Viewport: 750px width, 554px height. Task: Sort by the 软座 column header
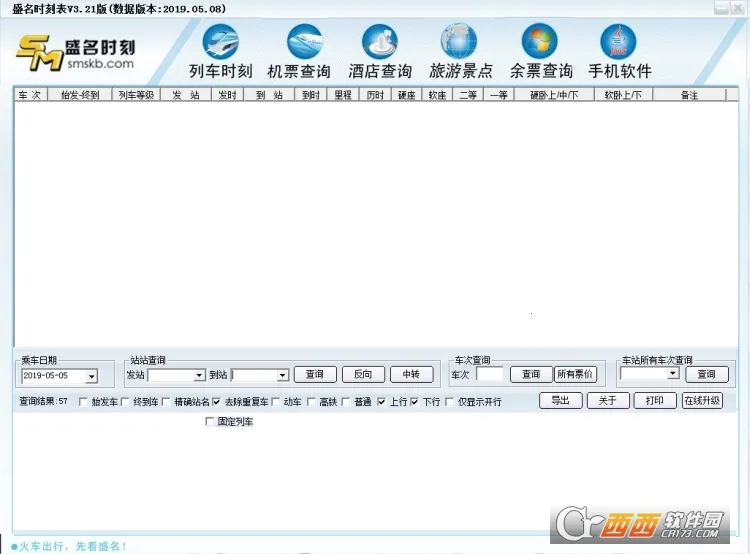point(437,95)
